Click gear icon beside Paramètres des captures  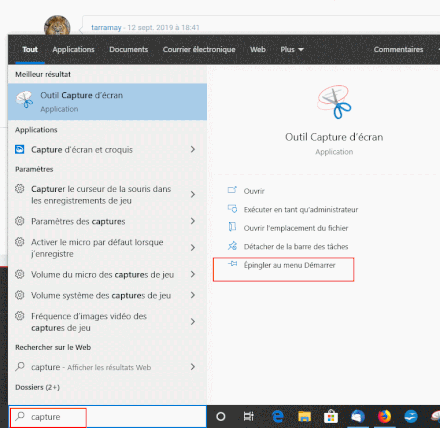20,221
